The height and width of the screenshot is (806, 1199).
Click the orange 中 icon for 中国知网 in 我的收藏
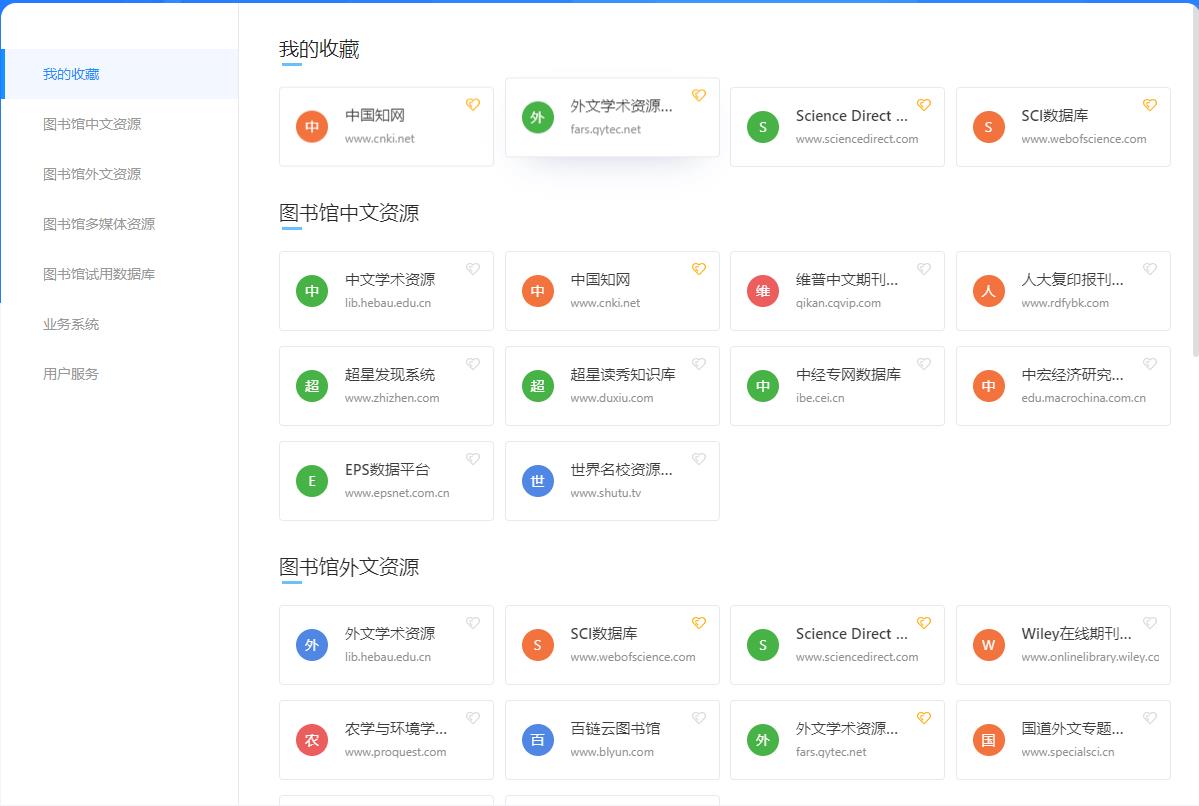312,127
